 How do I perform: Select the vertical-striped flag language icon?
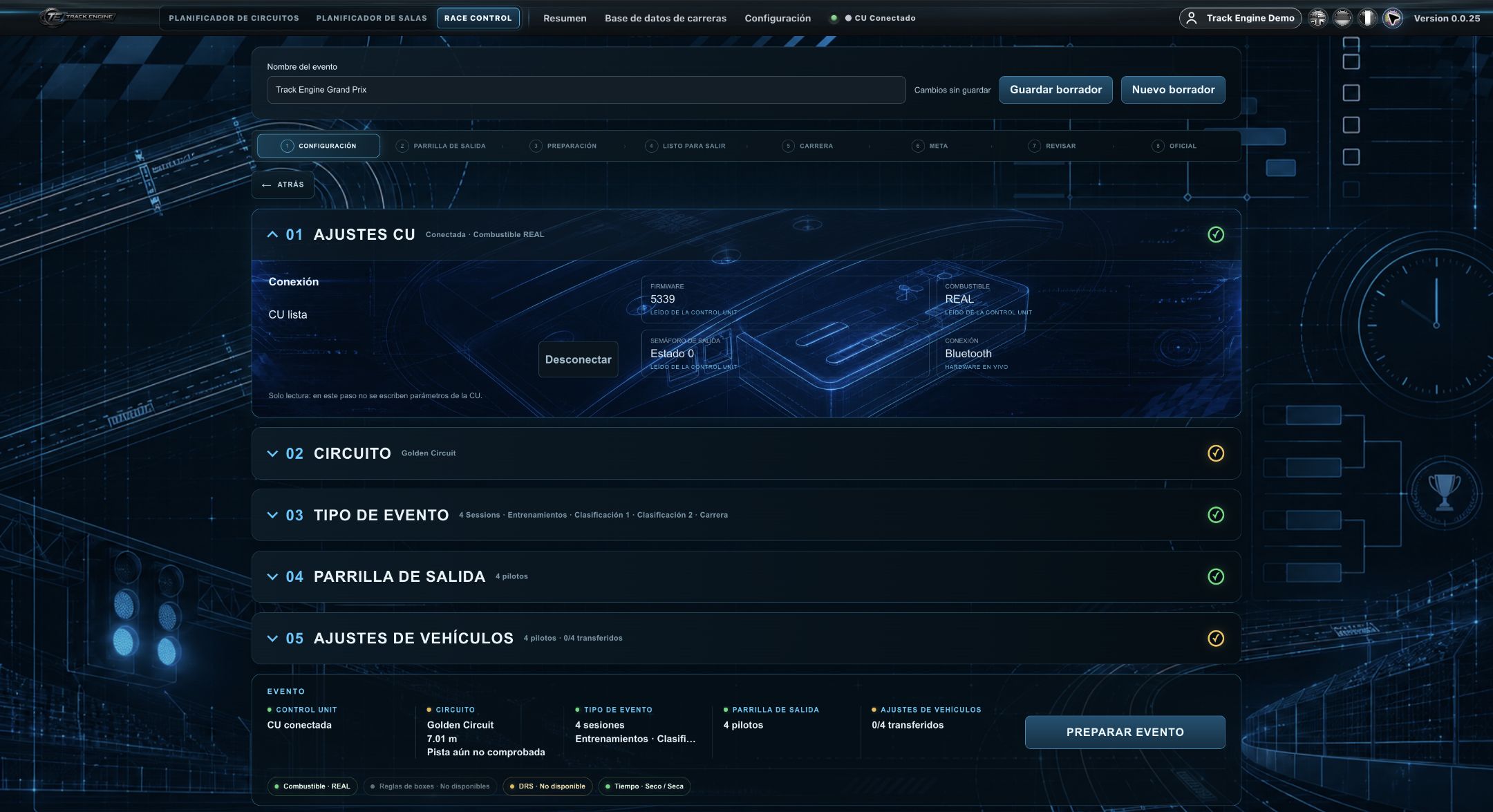[x=1367, y=18]
